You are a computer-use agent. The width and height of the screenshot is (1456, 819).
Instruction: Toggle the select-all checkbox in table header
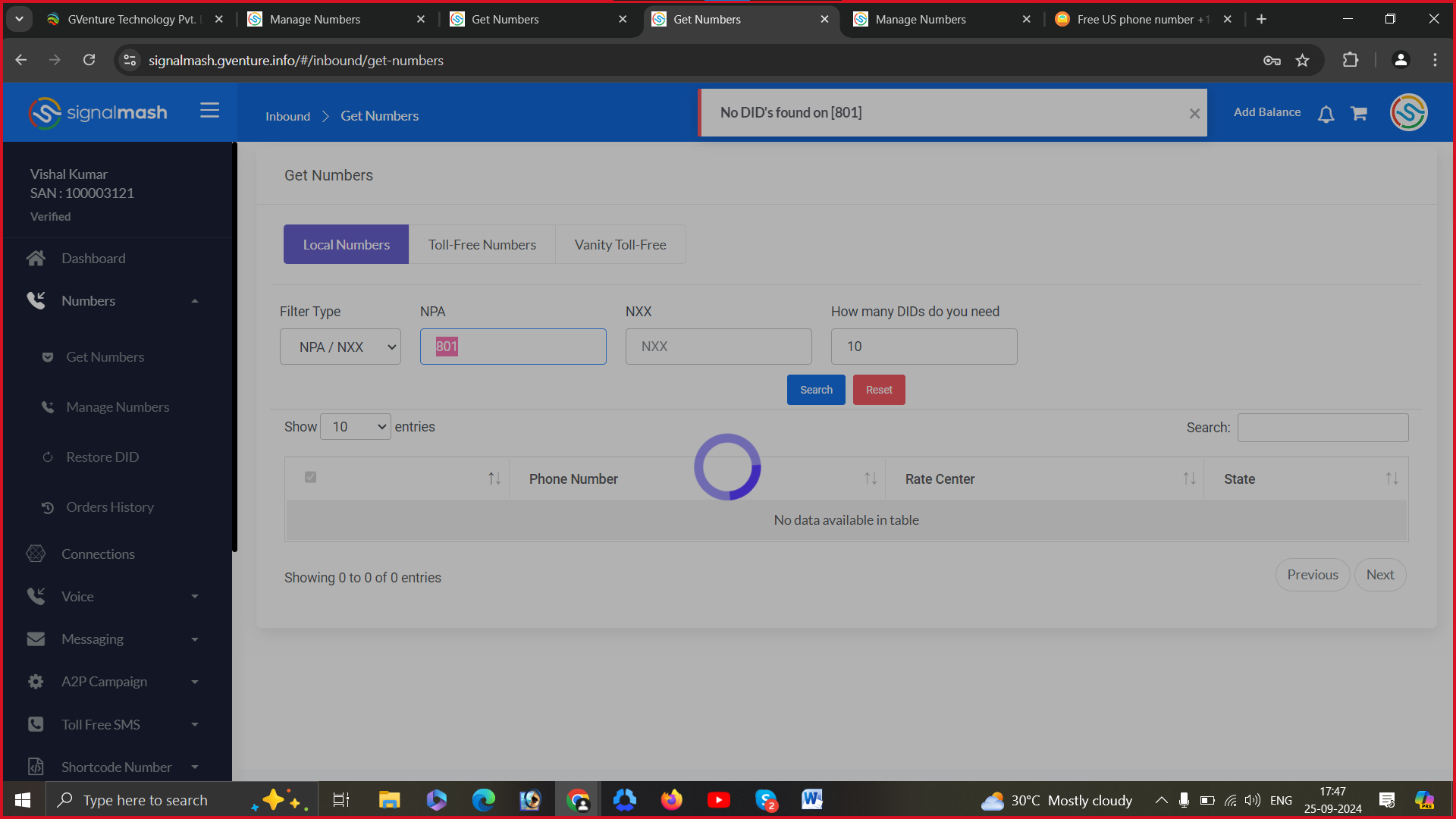tap(310, 477)
